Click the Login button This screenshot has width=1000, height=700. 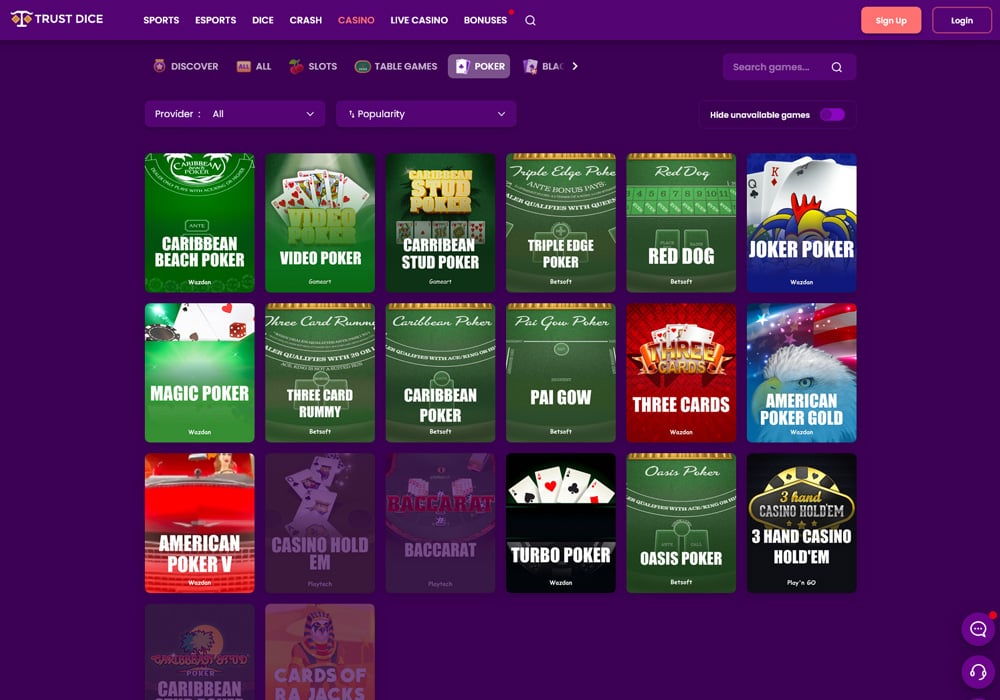tap(962, 20)
